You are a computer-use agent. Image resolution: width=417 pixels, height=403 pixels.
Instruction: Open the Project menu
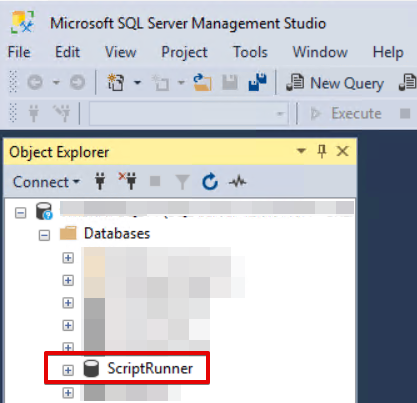point(184,52)
